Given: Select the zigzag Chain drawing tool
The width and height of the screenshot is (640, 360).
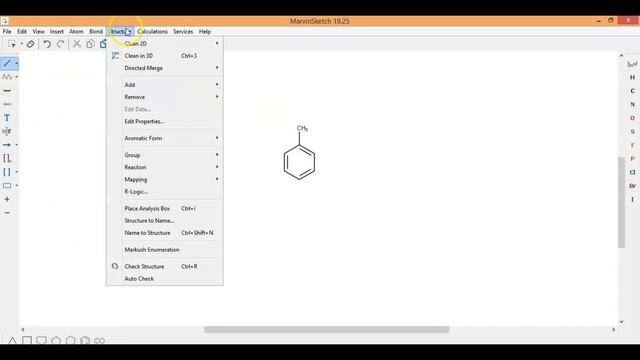Looking at the screenshot, I should pos(7,77).
